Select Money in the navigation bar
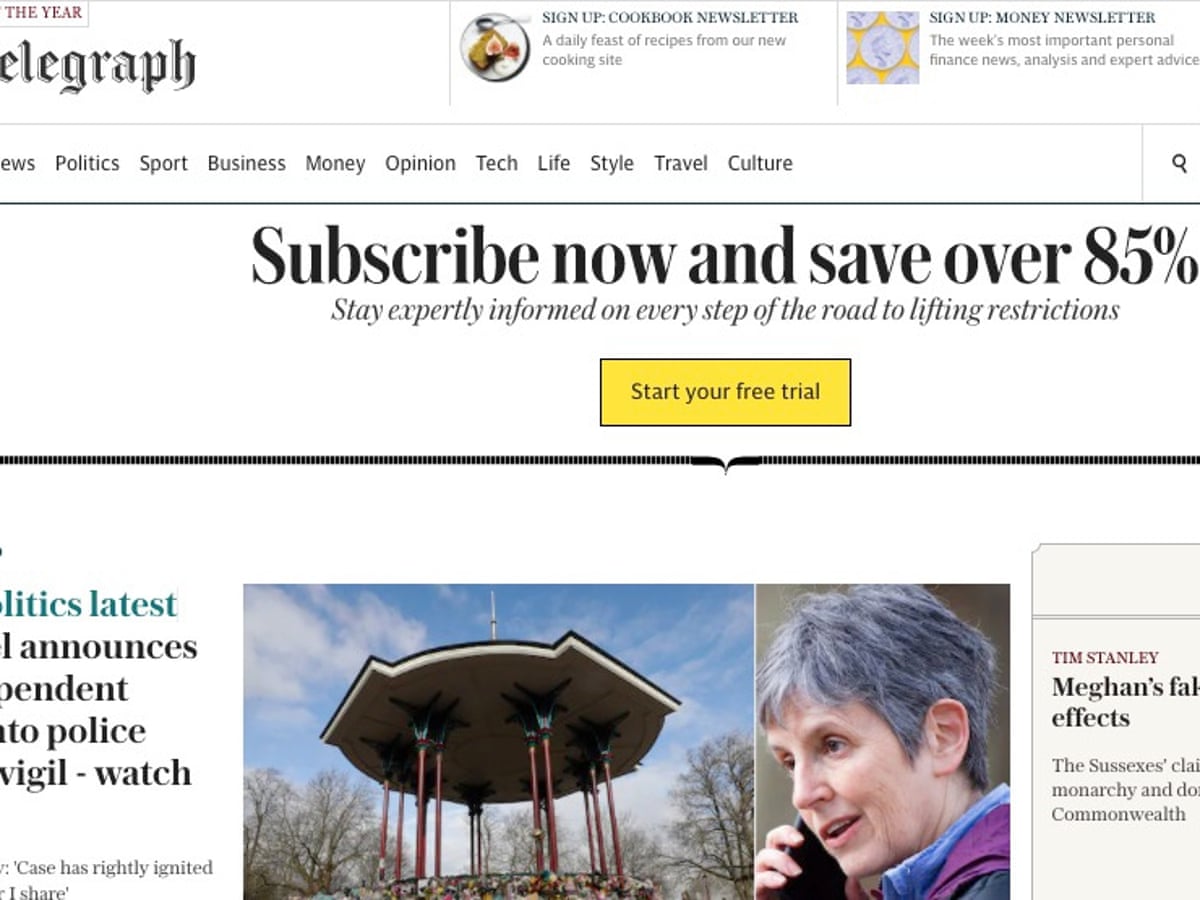Image resolution: width=1200 pixels, height=900 pixels. tap(335, 163)
